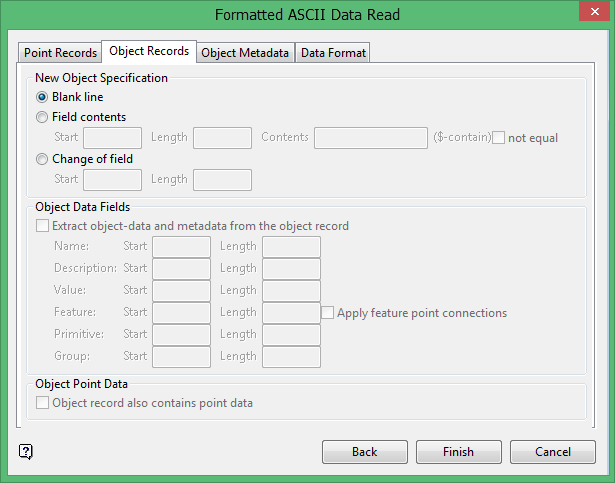The image size is (615, 483).
Task: Check Apply feature point connections
Action: pyautogui.click(x=328, y=313)
